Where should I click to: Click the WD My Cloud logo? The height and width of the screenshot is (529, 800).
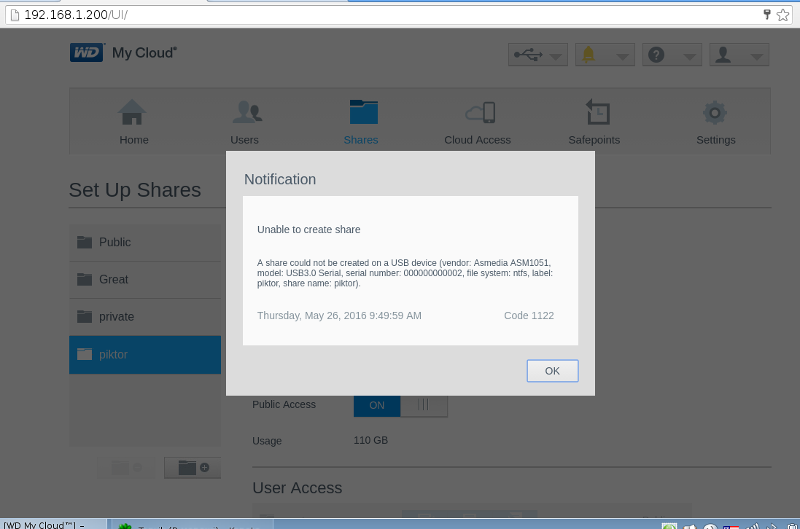[123, 53]
